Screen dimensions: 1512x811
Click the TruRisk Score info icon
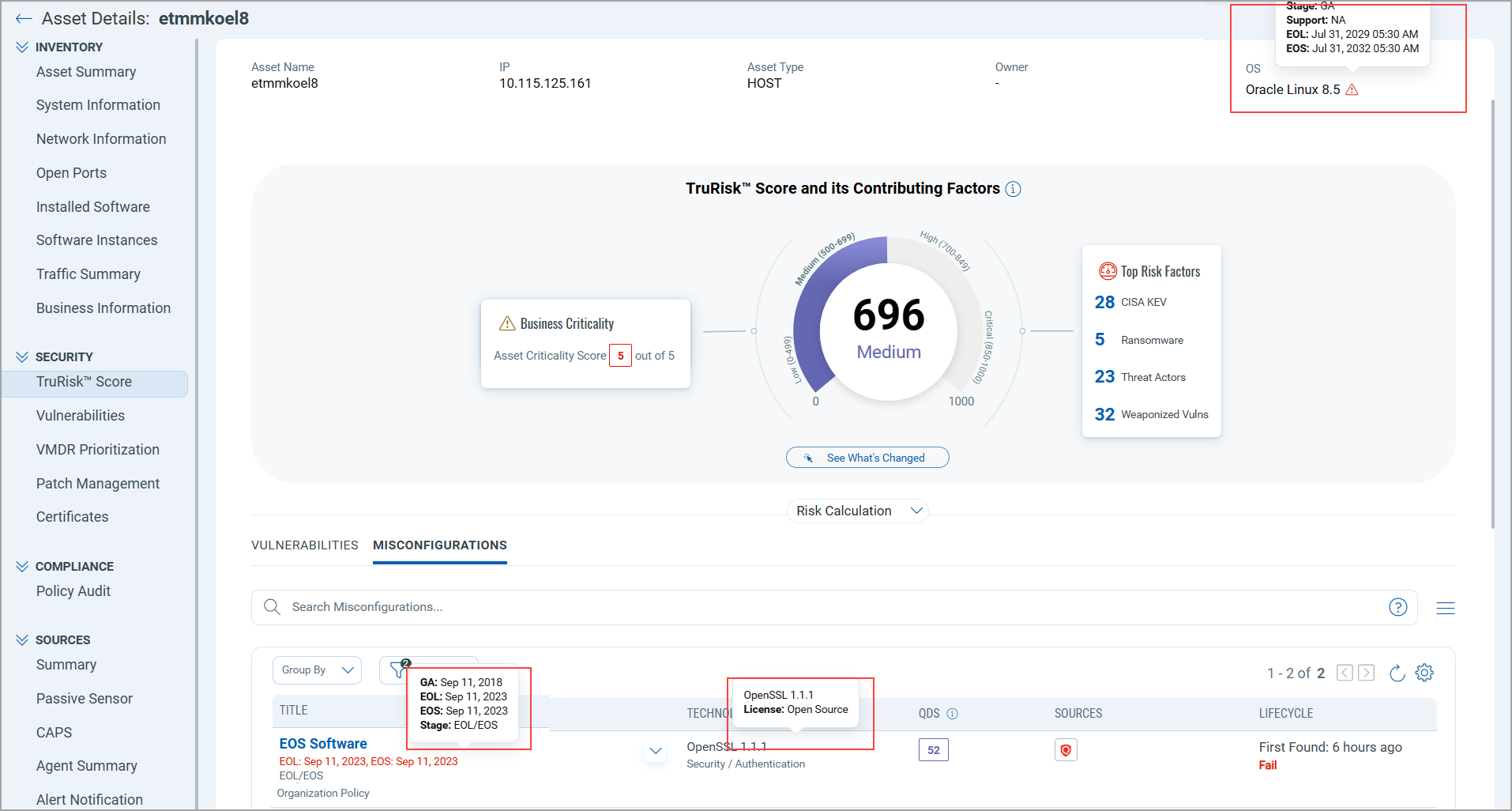click(x=1014, y=189)
